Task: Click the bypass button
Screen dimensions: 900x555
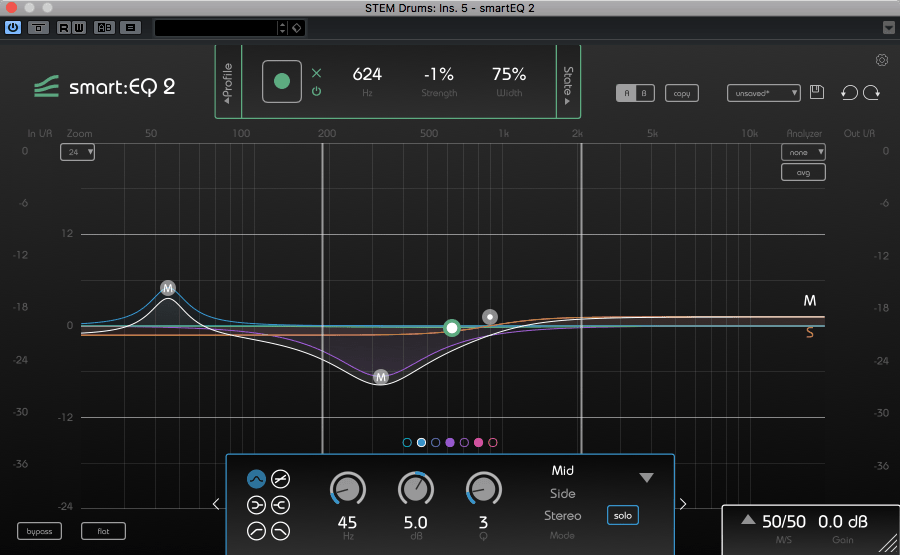Action: point(39,531)
